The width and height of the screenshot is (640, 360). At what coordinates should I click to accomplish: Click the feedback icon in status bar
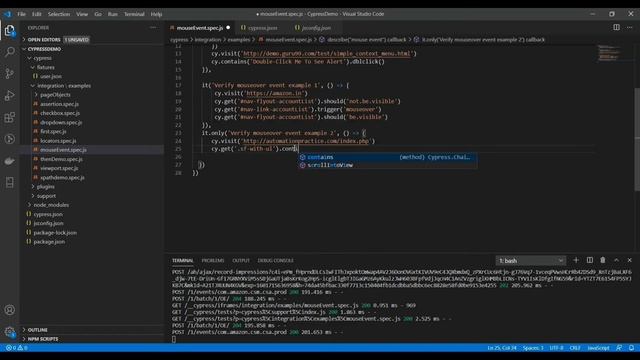point(619,348)
